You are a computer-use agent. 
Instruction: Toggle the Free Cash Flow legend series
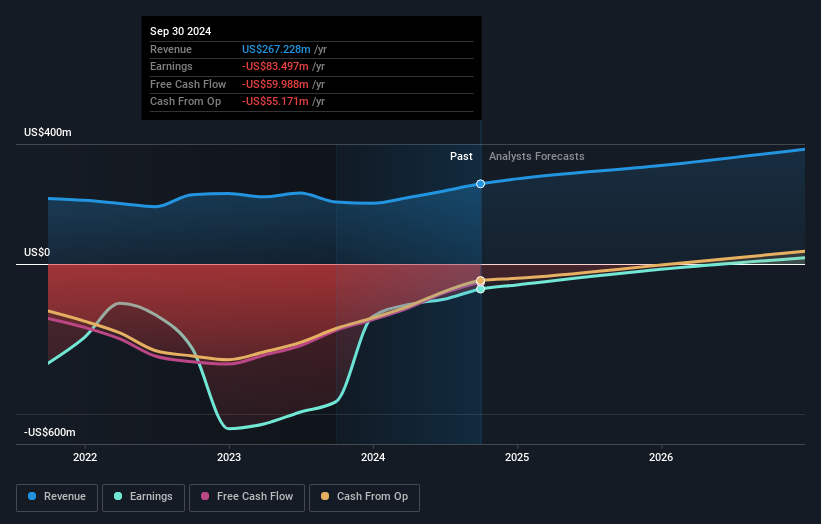click(x=247, y=497)
